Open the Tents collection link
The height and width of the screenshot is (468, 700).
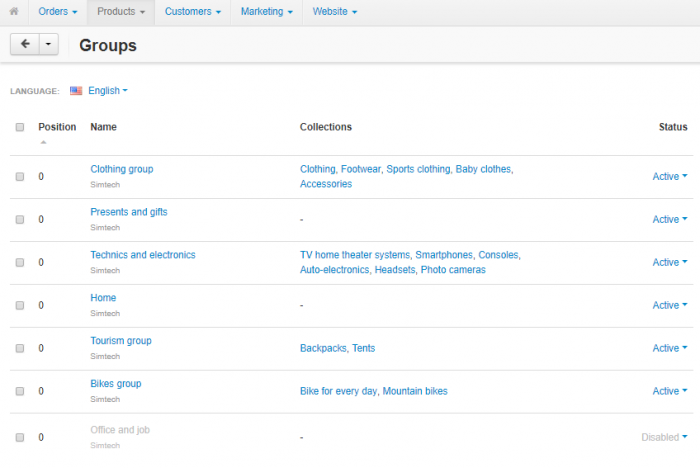click(x=363, y=348)
